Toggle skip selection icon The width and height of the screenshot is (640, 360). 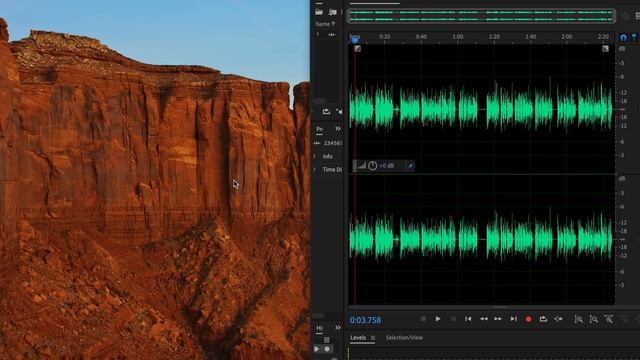[x=558, y=319]
